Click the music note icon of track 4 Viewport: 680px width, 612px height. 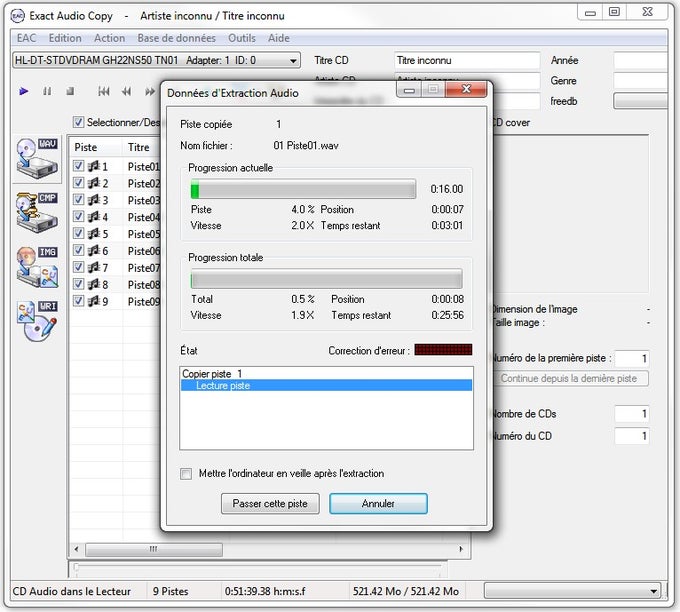93,217
